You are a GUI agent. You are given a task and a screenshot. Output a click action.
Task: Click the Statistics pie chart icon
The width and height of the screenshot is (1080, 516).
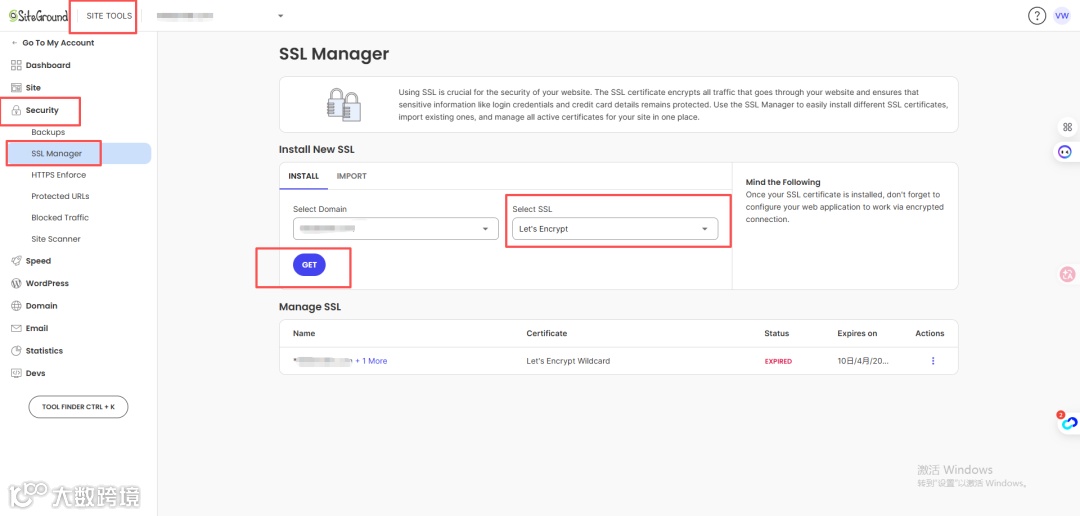17,351
